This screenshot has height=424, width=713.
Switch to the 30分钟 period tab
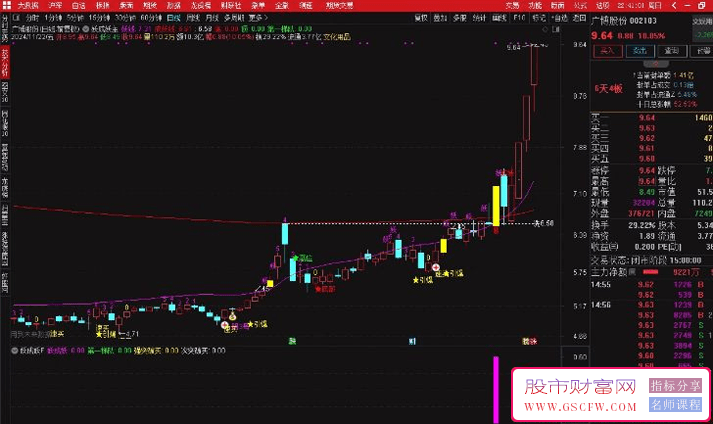tap(125, 18)
